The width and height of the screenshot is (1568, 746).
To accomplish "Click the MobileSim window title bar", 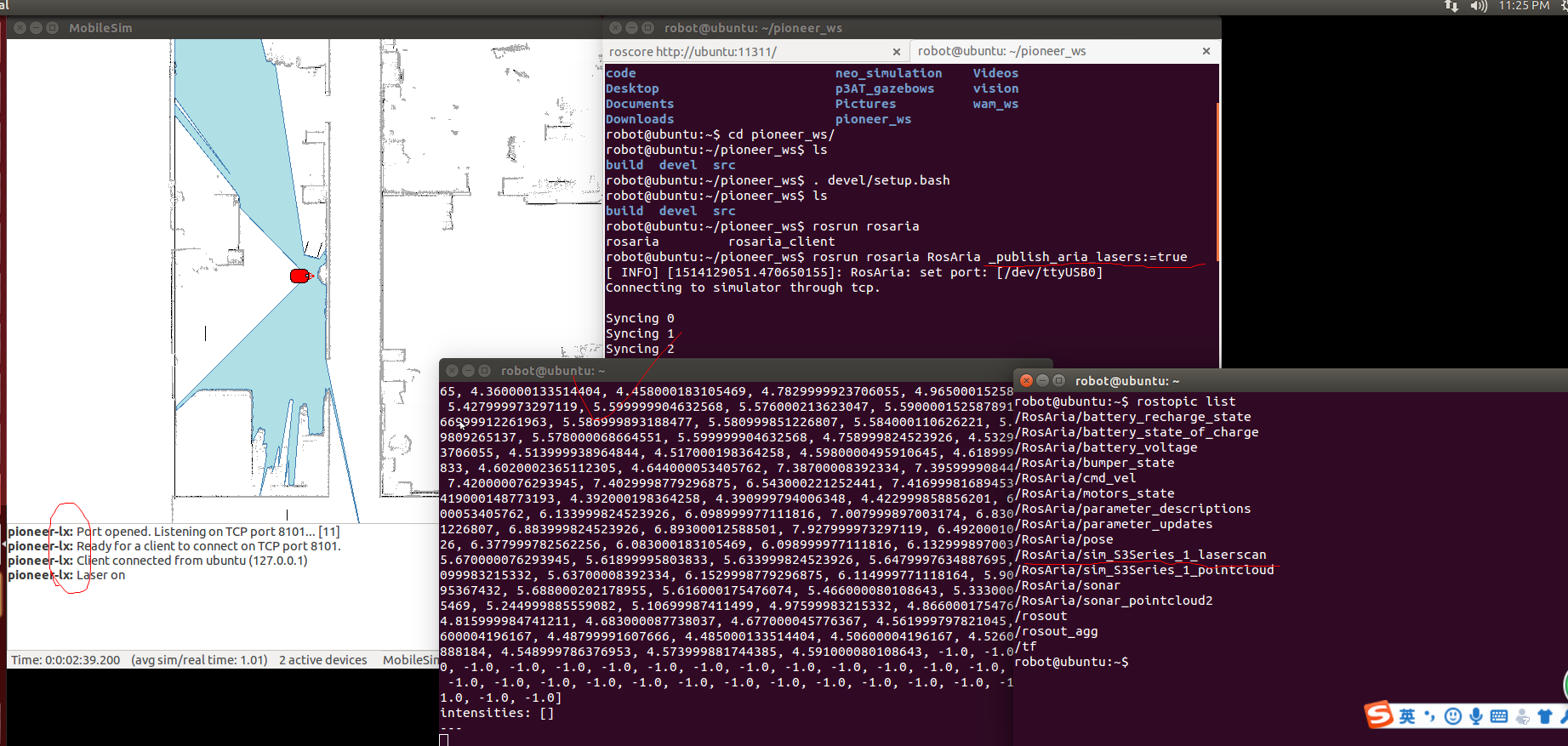I will (x=305, y=28).
